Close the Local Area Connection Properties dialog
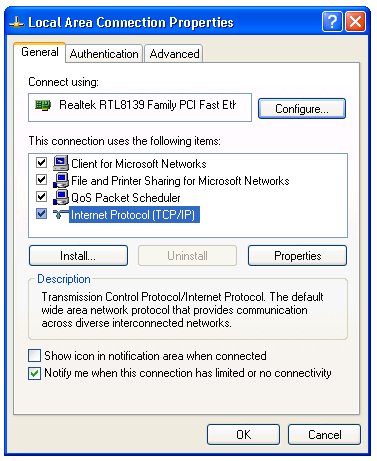This screenshot has height=461, width=377. coord(356,22)
